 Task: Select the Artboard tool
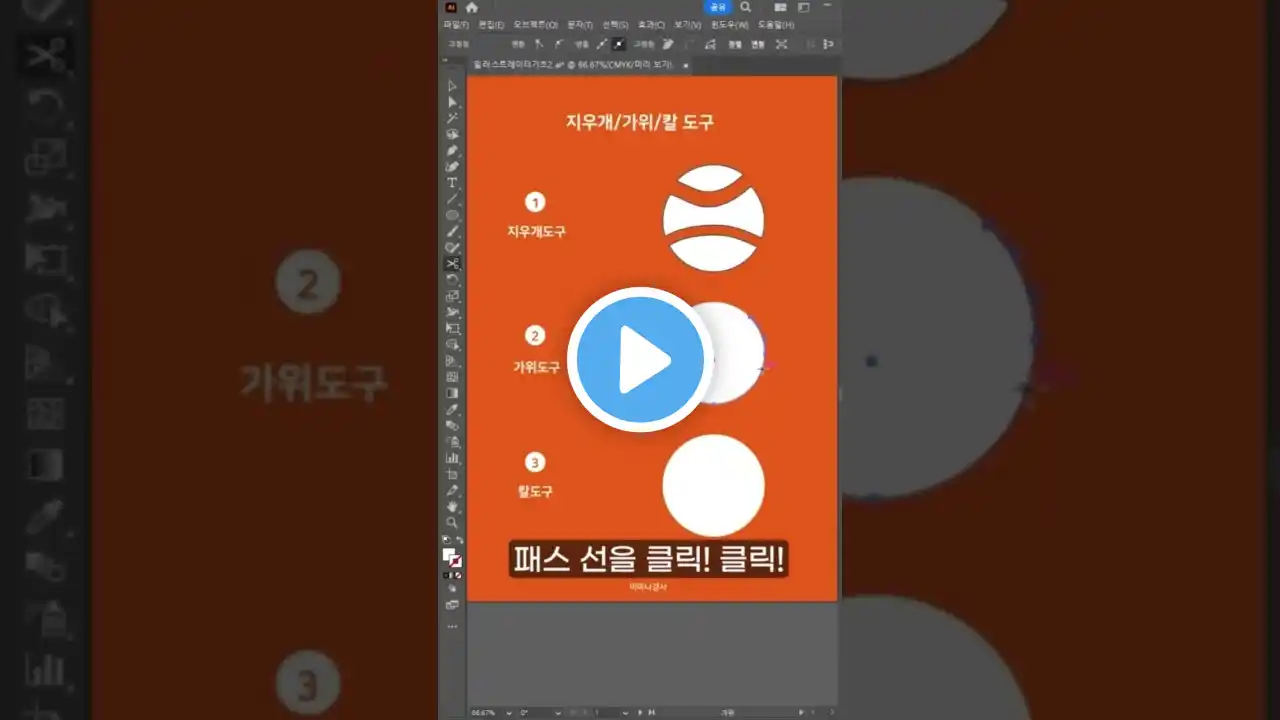click(x=453, y=474)
